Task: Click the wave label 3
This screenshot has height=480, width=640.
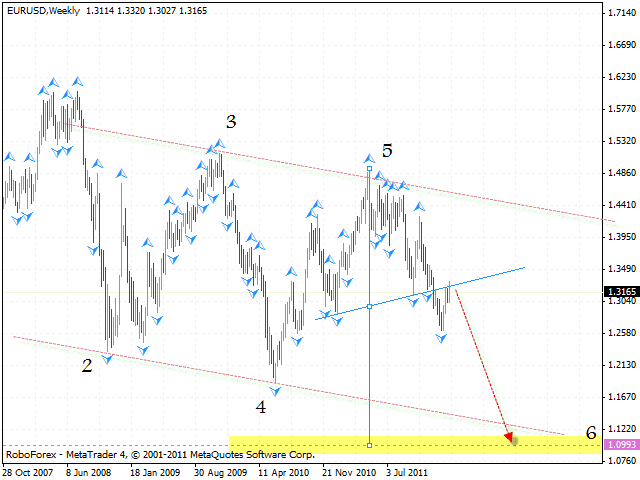Action: point(231,122)
